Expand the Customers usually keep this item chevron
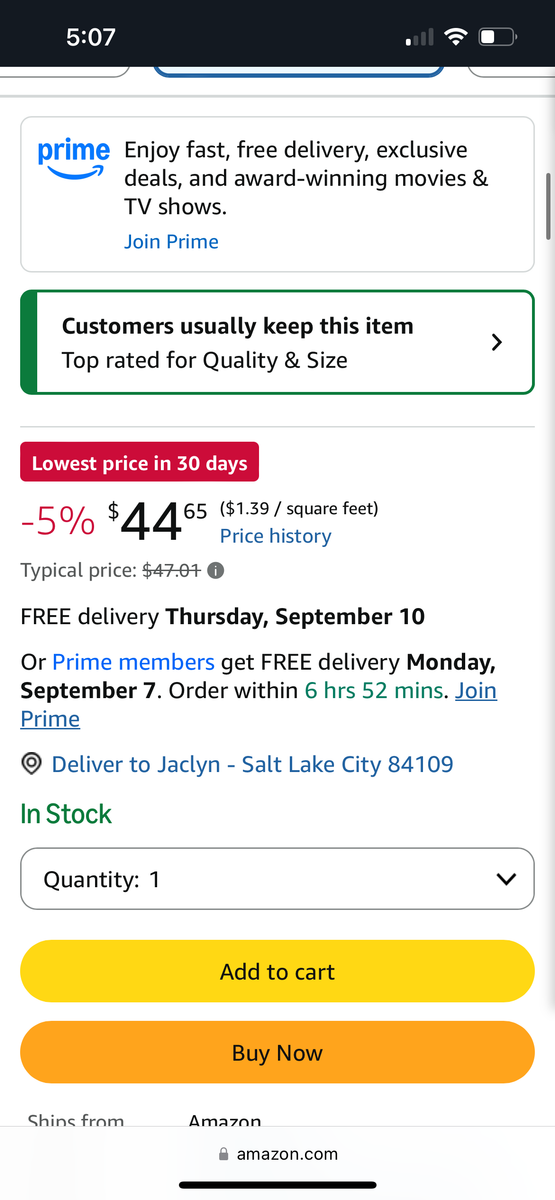 [497, 342]
